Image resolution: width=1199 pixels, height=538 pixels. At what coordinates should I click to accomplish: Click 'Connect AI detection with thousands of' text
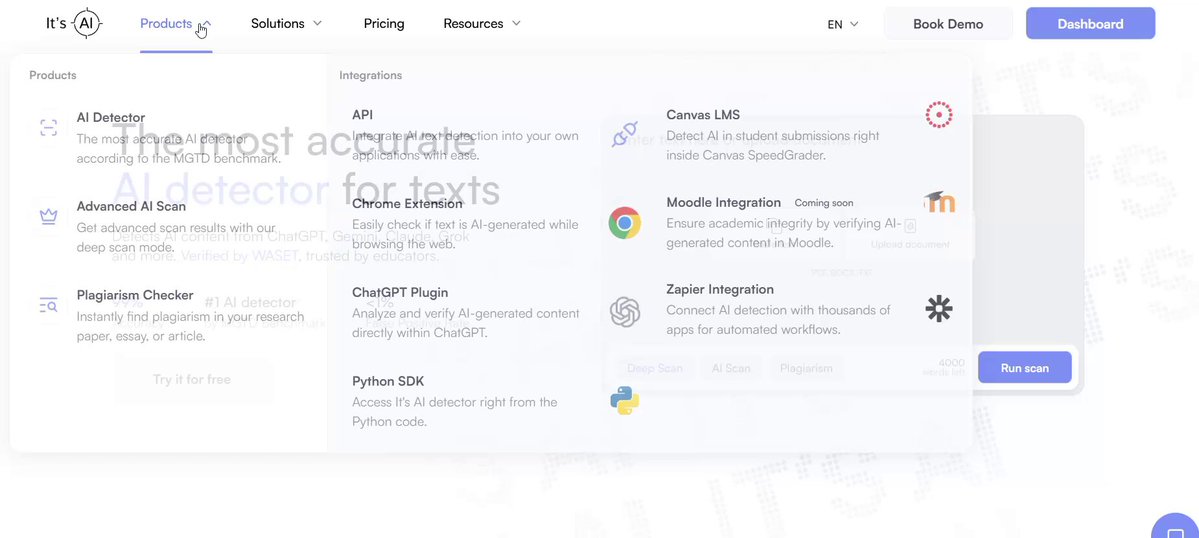pyautogui.click(x=778, y=310)
